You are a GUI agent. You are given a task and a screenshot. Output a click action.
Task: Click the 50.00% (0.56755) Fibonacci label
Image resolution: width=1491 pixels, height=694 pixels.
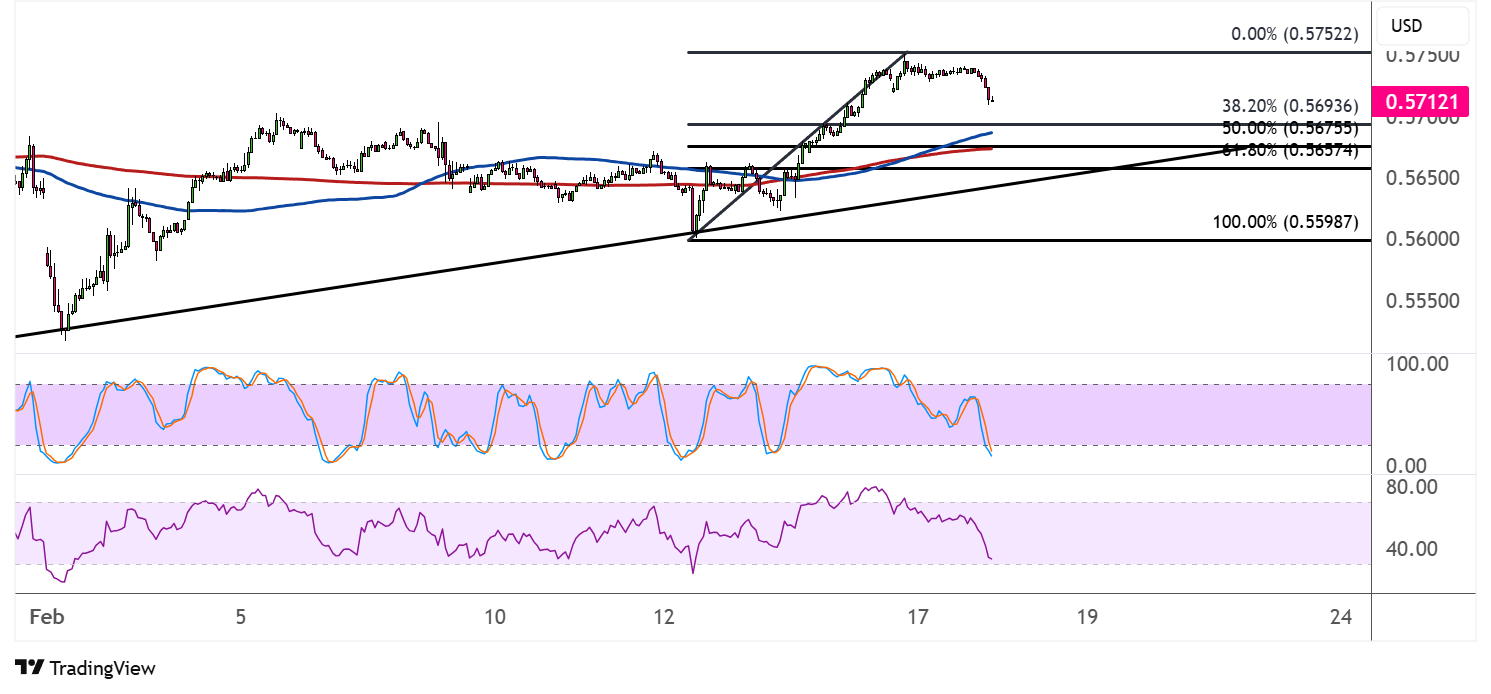pyautogui.click(x=1290, y=128)
